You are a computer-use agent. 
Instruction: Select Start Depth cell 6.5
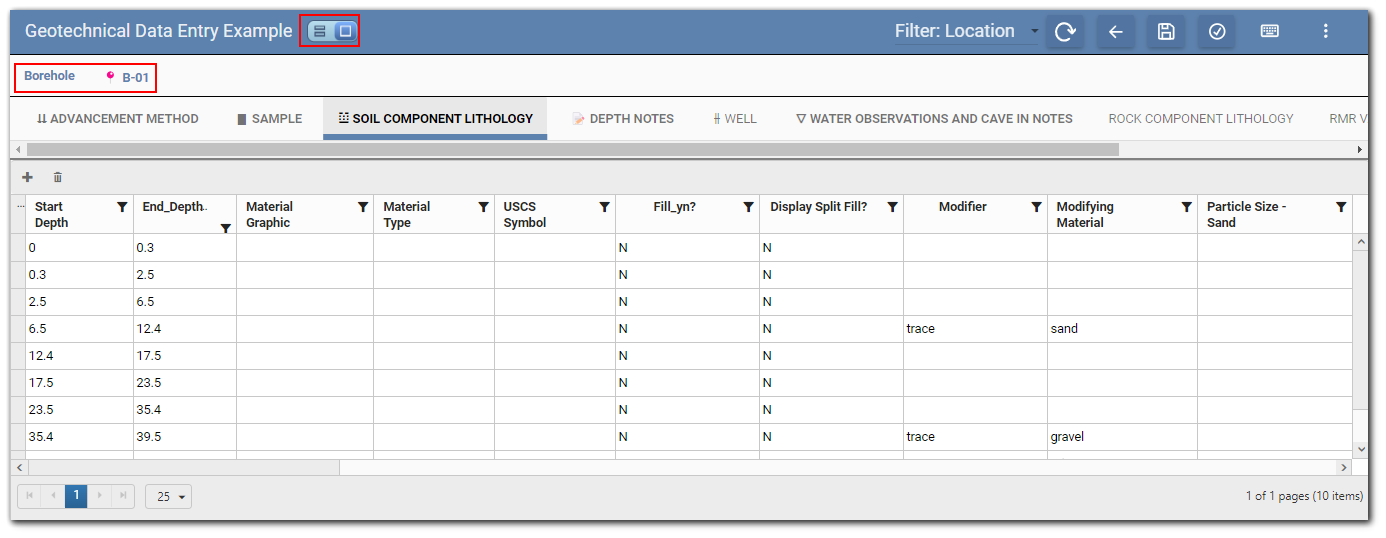(x=79, y=329)
